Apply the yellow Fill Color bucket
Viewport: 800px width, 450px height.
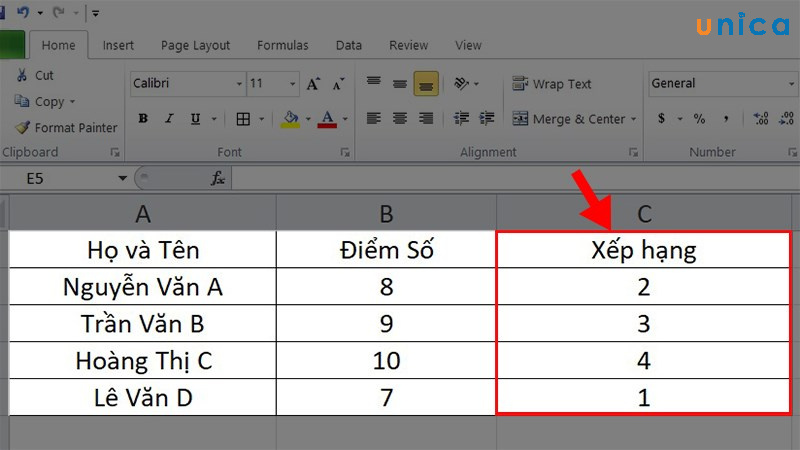(290, 119)
